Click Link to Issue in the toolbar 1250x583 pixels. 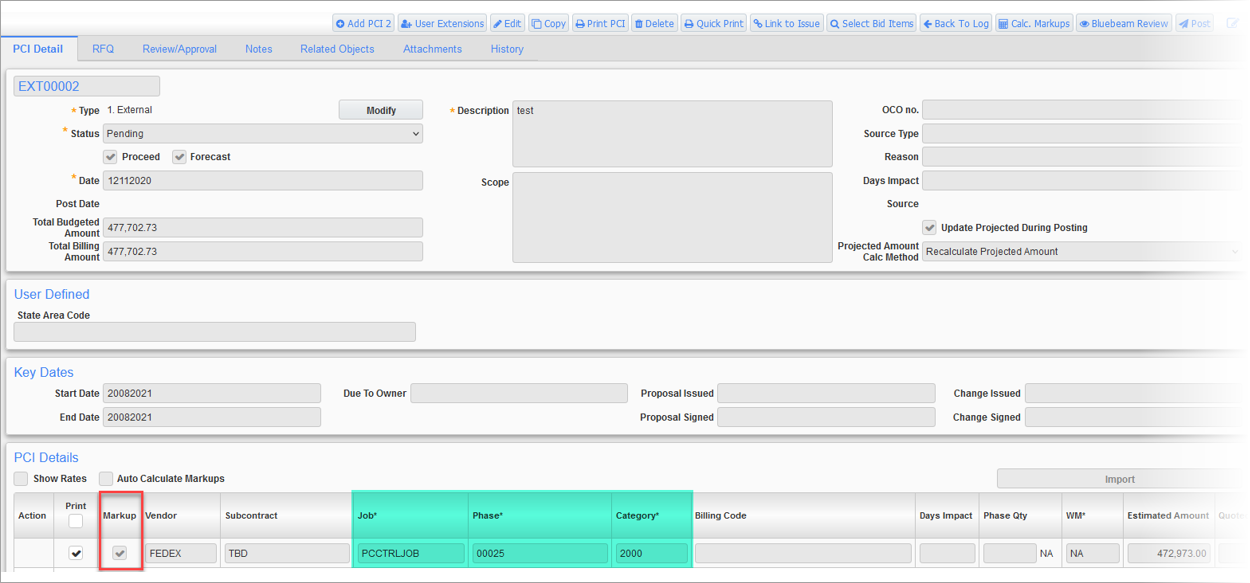(x=786, y=23)
